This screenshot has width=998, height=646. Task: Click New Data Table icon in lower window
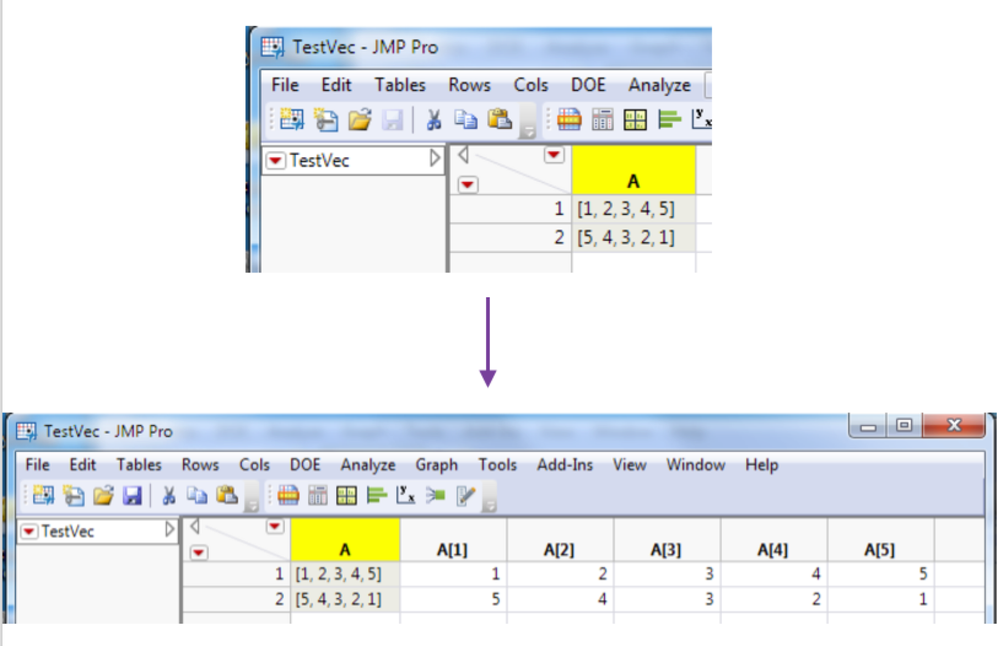click(44, 495)
